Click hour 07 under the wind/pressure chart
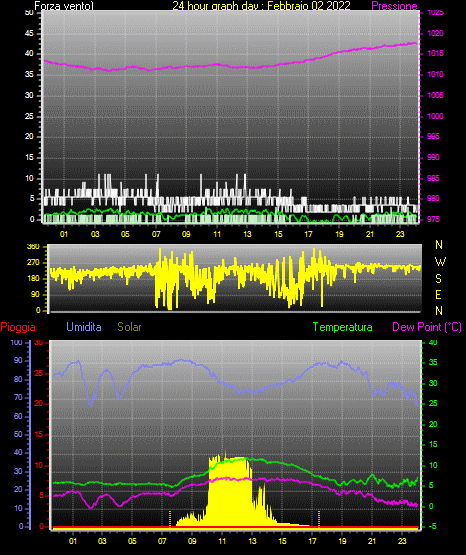The width and height of the screenshot is (466, 555). coord(156,234)
